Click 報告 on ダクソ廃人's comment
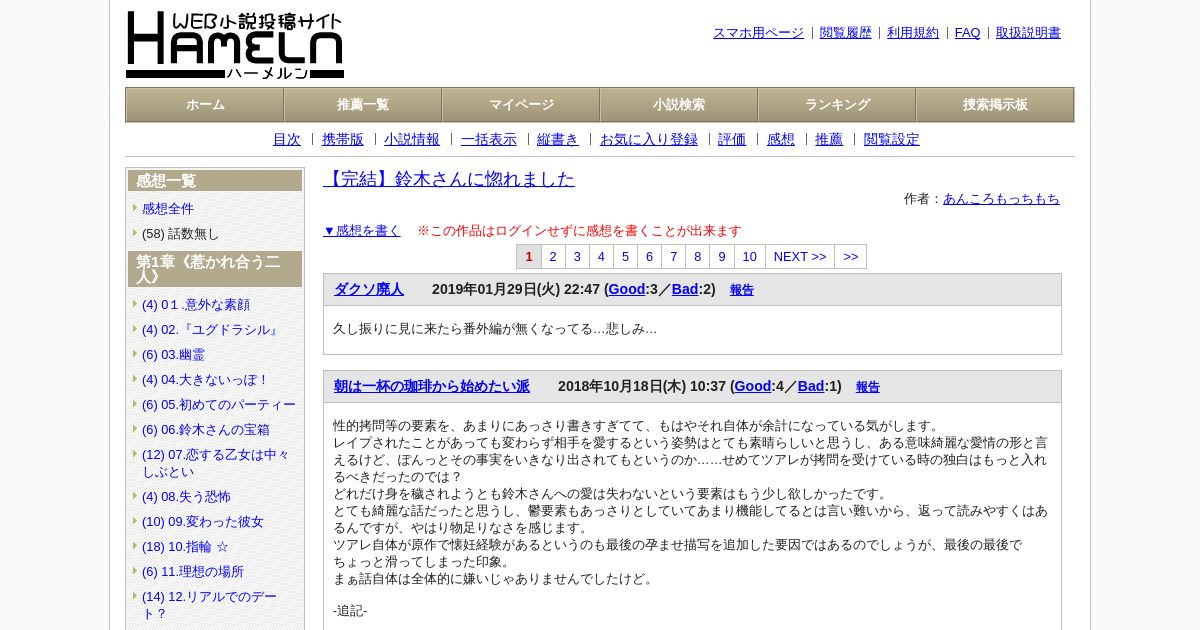1200x630 pixels. click(x=742, y=291)
